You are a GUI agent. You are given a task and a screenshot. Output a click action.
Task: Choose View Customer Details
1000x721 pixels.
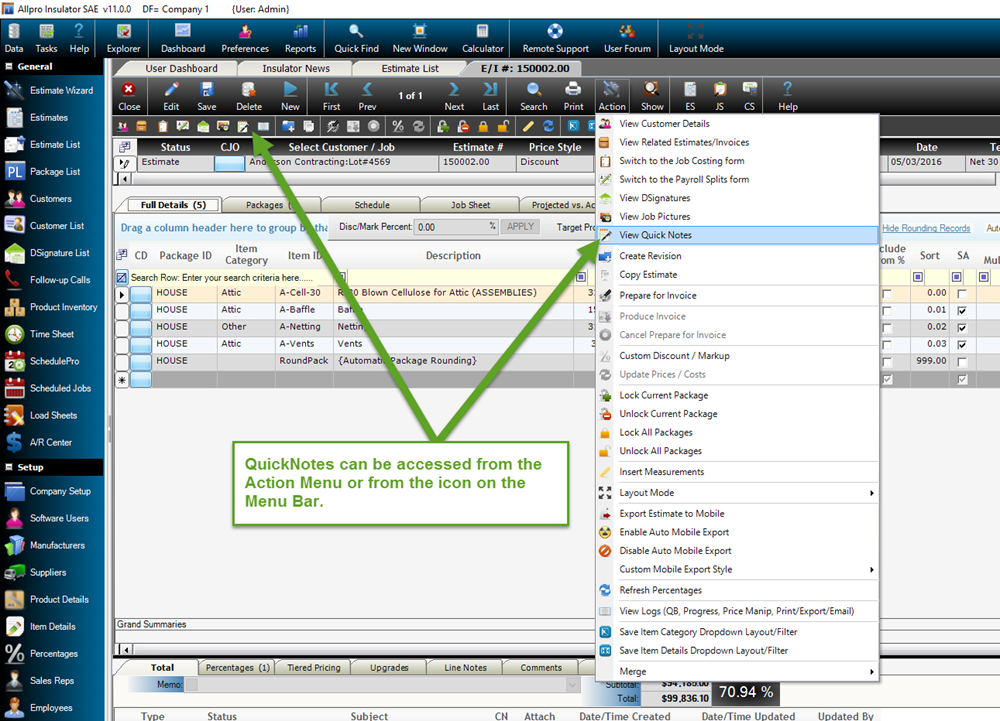(737, 124)
